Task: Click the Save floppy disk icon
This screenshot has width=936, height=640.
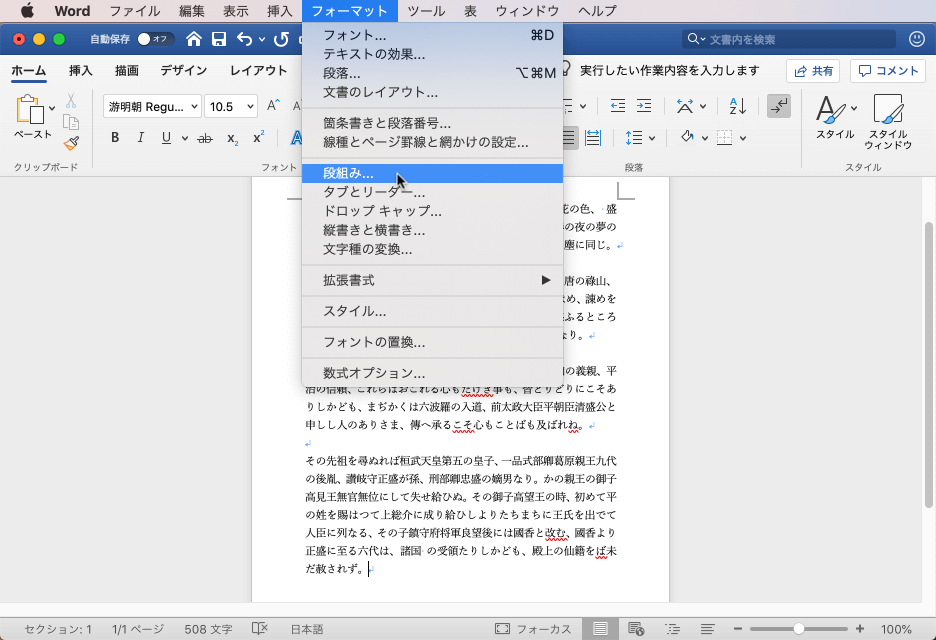Action: [x=219, y=39]
